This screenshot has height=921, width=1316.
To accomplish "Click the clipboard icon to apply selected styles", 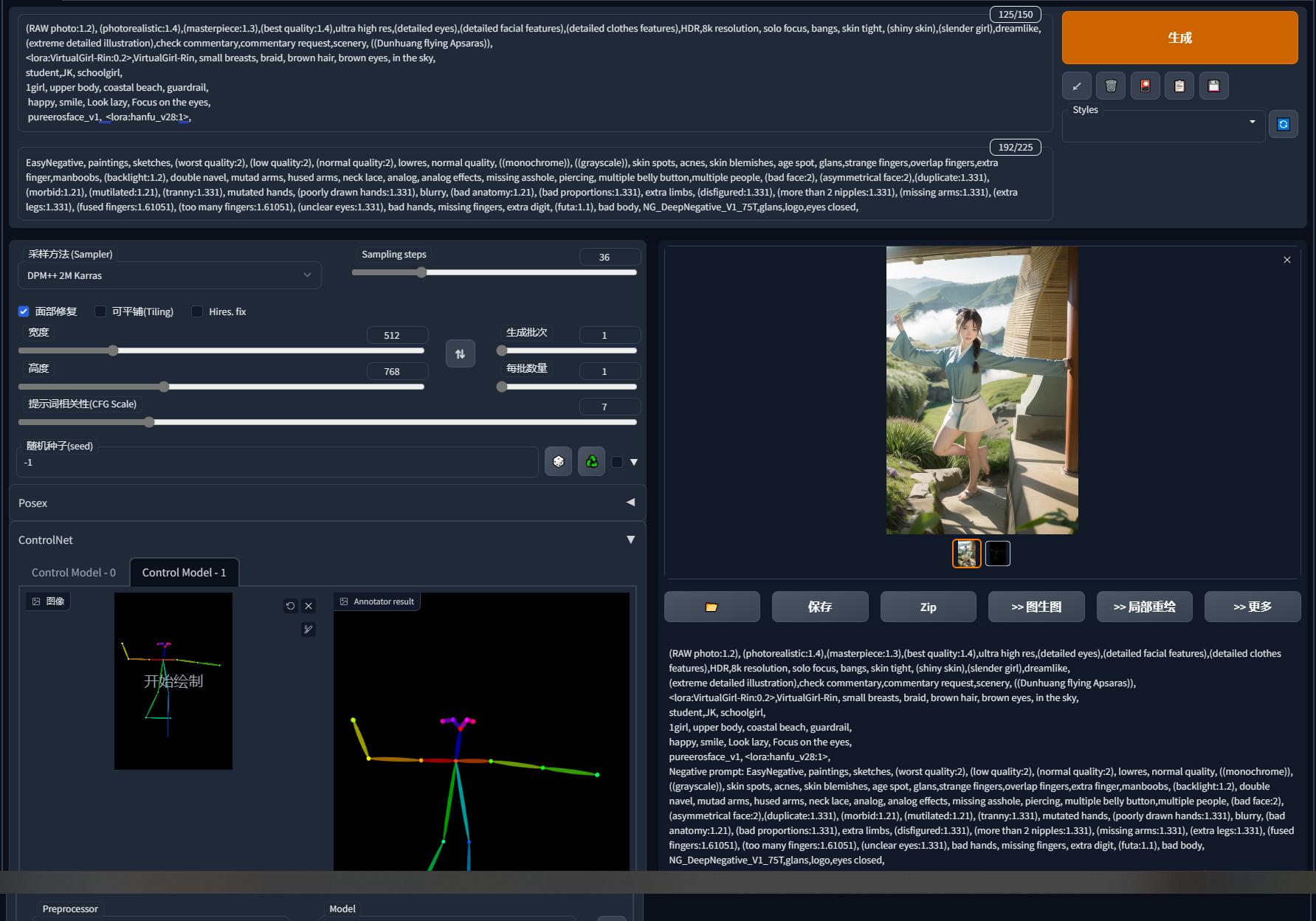I will (1179, 86).
